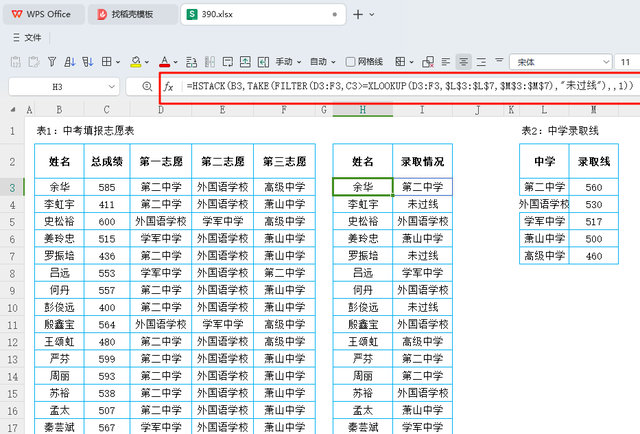Click the 录取线 header cell
This screenshot has height=434, width=640.
594,161
